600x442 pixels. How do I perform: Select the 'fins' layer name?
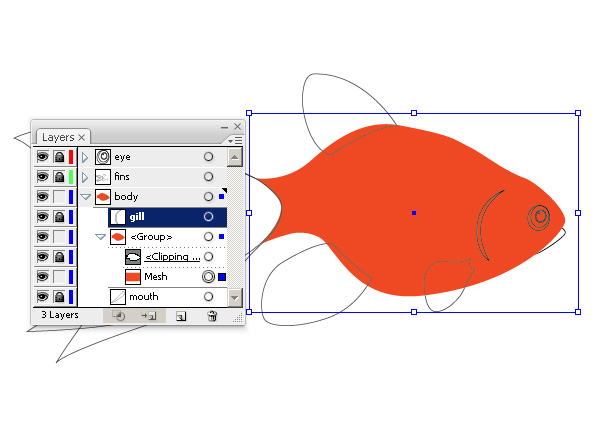(122, 176)
